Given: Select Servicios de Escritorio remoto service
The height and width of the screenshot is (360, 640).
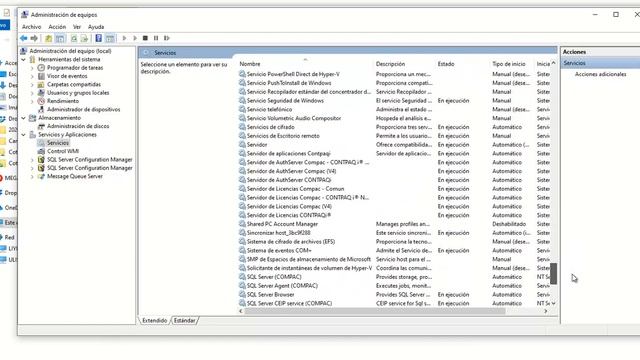Looking at the screenshot, I should (283, 136).
